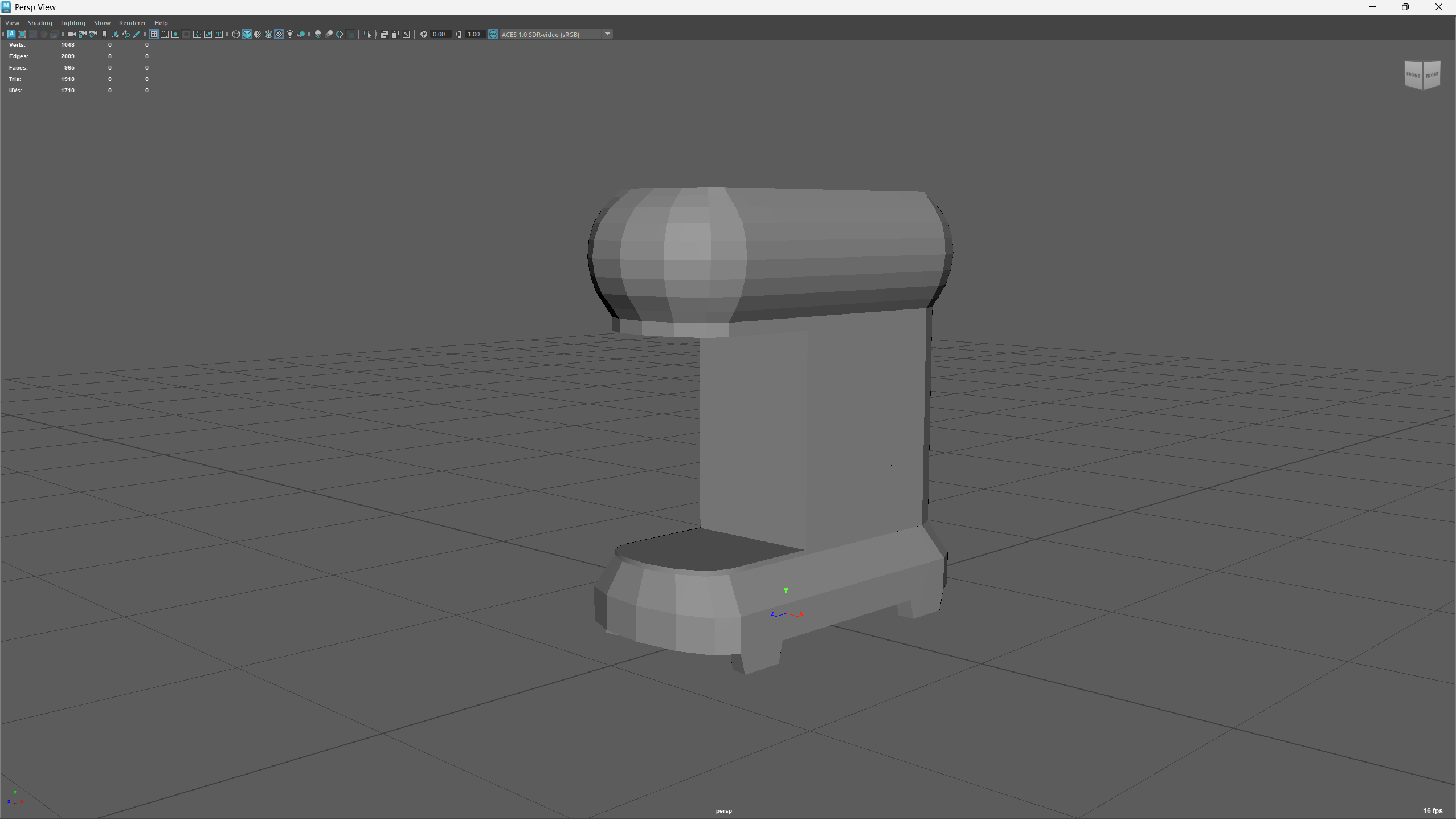Toggle Use All Lights icon
The image size is (1456, 819).
coord(290,34)
